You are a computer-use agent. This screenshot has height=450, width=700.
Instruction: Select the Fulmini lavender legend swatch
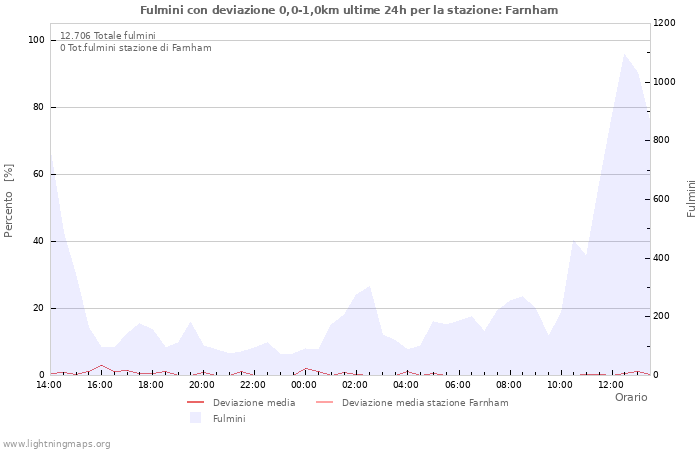point(195,418)
